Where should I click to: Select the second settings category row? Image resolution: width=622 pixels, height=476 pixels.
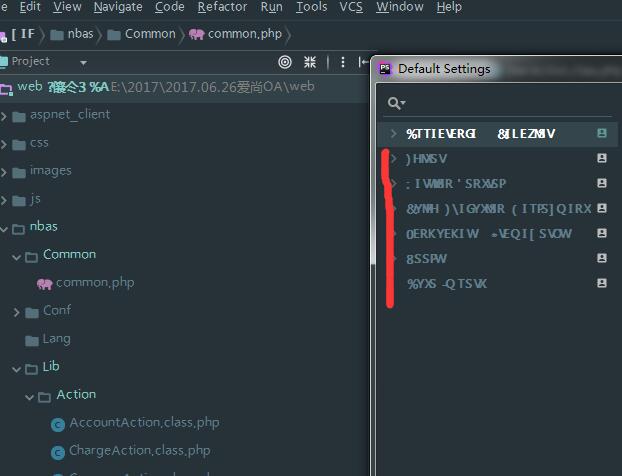(x=499, y=159)
